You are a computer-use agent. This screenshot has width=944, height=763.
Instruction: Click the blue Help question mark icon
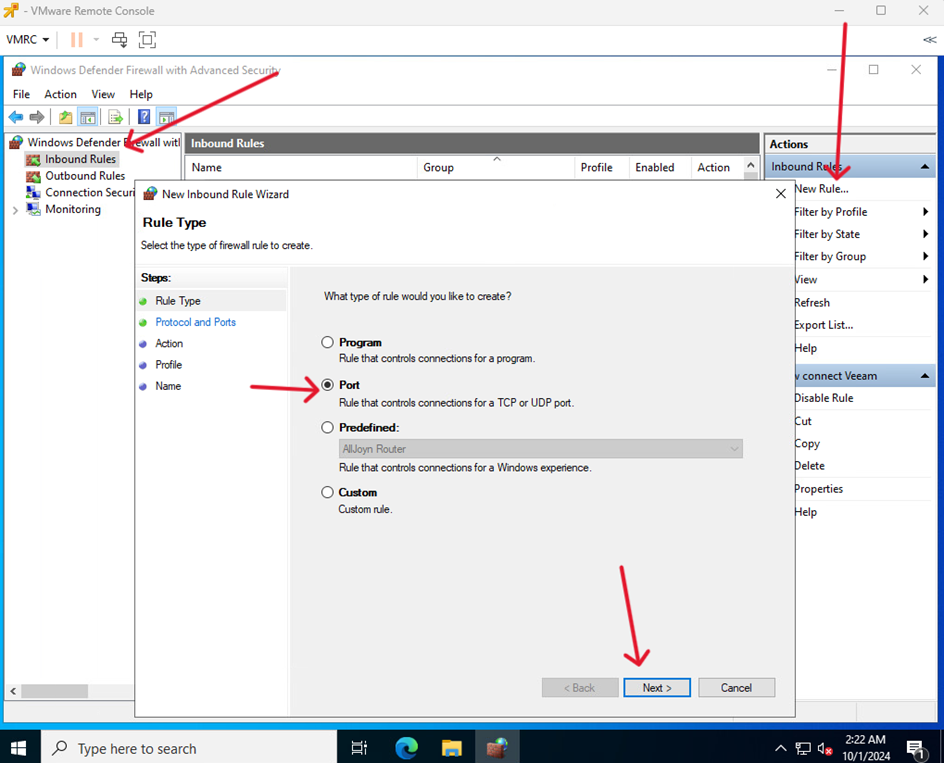tap(144, 117)
